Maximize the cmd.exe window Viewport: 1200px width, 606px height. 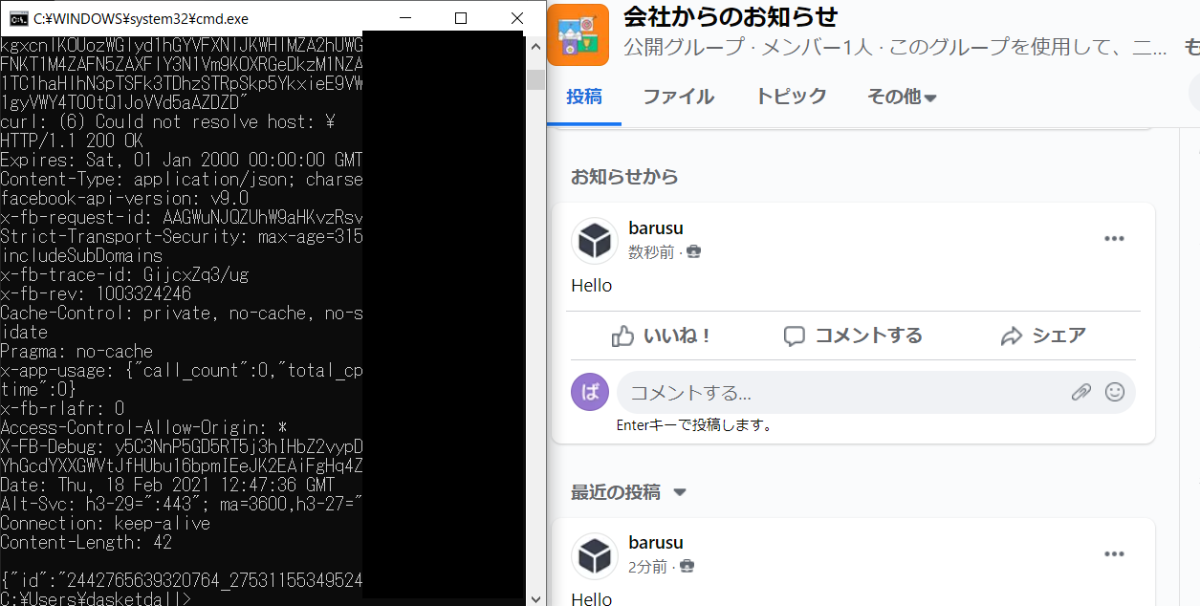click(x=461, y=18)
